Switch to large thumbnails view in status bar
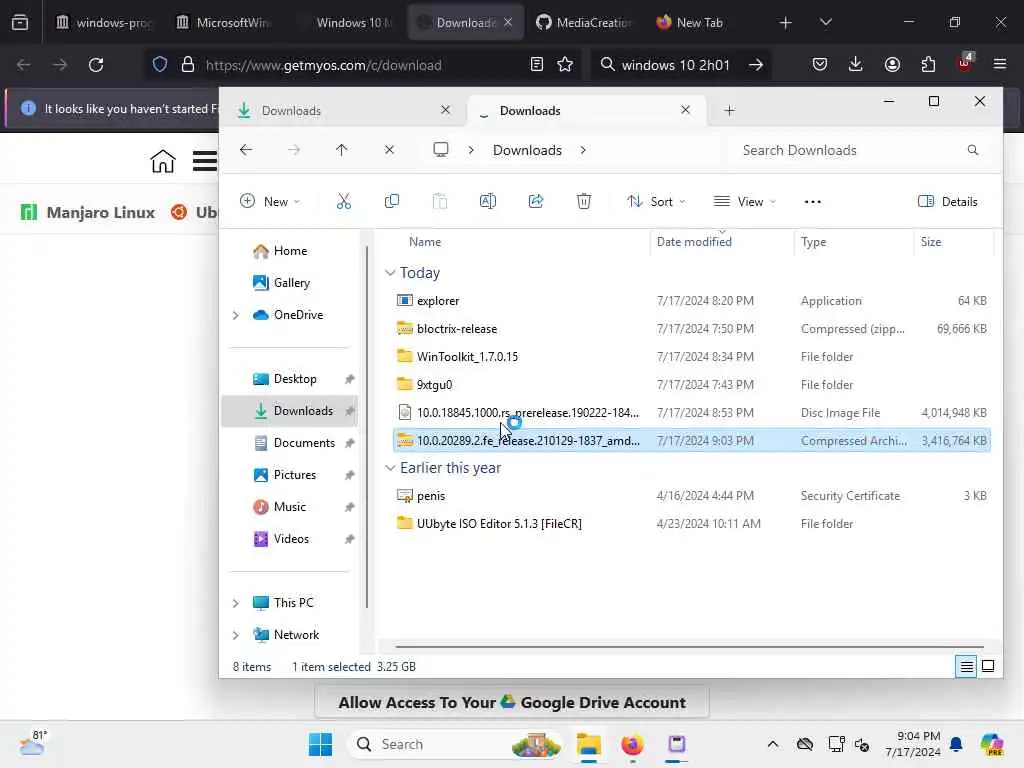The height and width of the screenshot is (768, 1024). [988, 666]
